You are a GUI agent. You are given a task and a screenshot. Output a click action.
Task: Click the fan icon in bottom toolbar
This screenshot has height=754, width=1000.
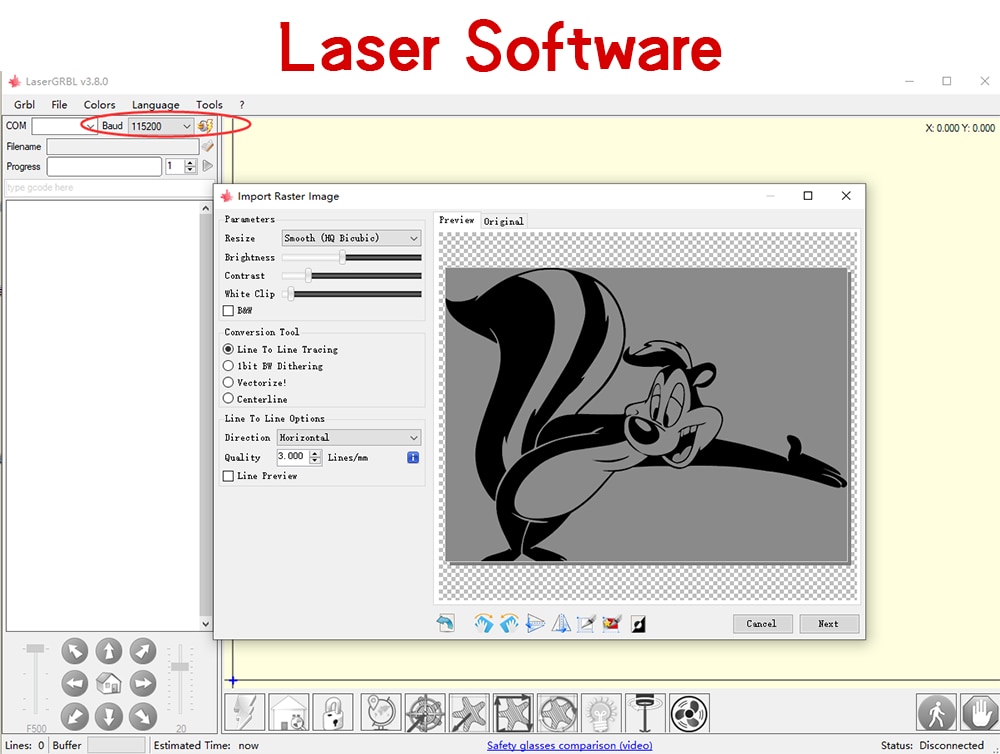(689, 713)
